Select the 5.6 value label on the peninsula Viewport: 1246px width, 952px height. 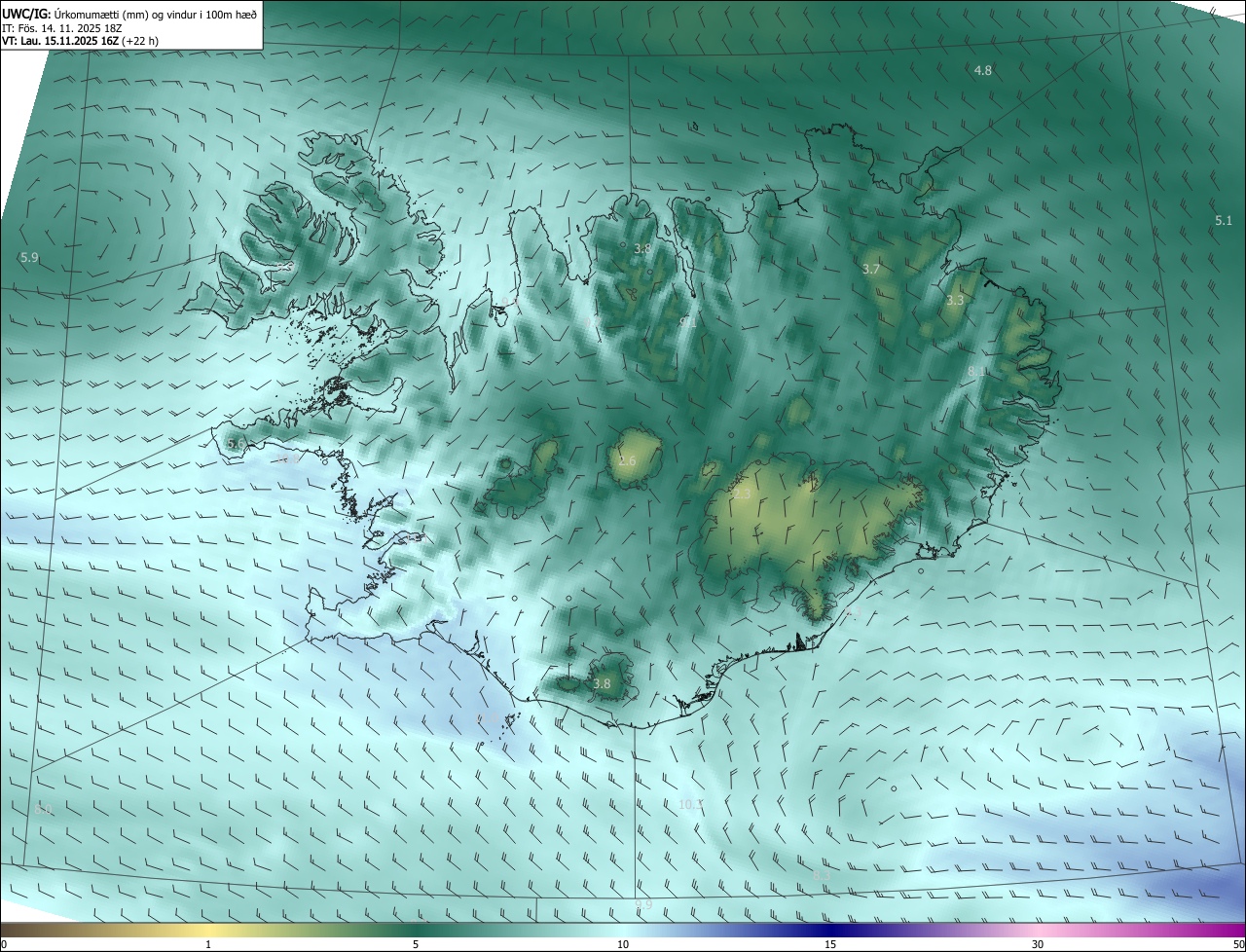[236, 444]
